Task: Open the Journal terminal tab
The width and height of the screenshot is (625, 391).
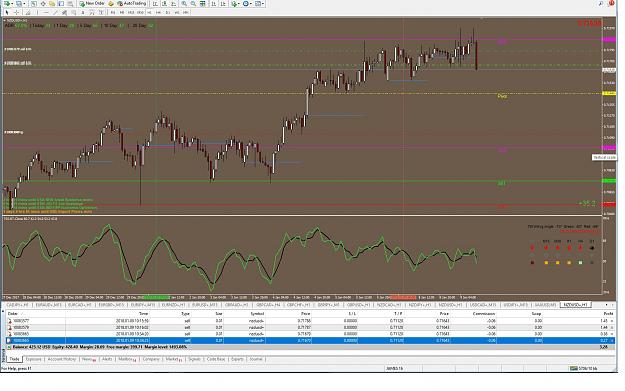Action: click(256, 359)
